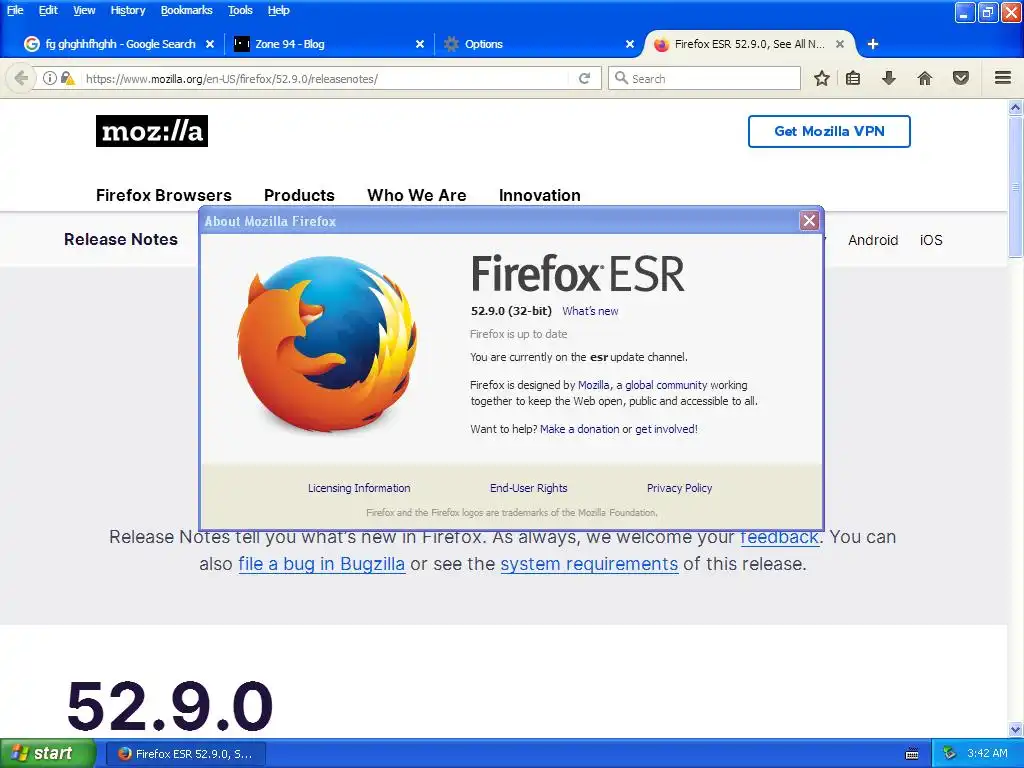Open a new tab with the plus icon
Screen dimensions: 1024x768
point(872,44)
